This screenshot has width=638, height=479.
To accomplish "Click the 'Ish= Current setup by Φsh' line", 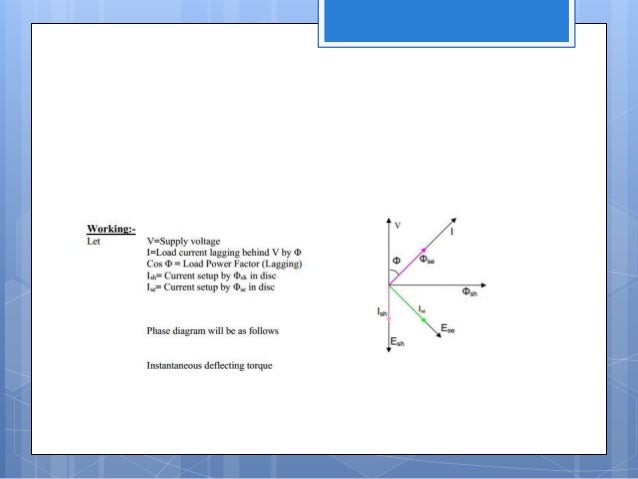I will (212, 276).
